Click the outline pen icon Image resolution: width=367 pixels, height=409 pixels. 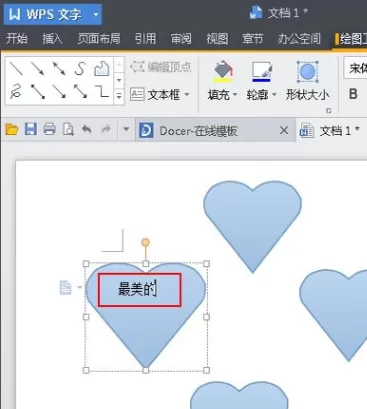click(262, 71)
